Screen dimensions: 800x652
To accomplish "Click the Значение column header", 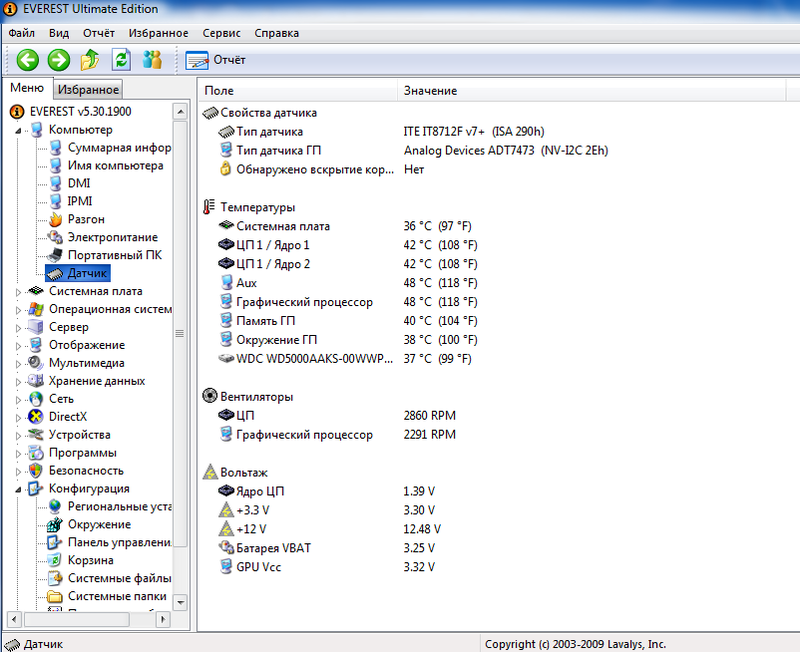I will (x=592, y=91).
